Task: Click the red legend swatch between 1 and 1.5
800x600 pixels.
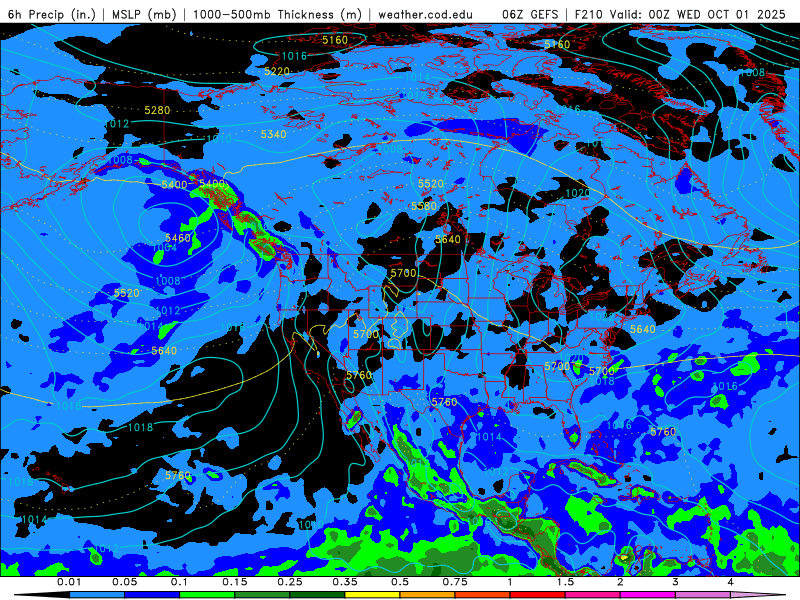Action: [538, 595]
